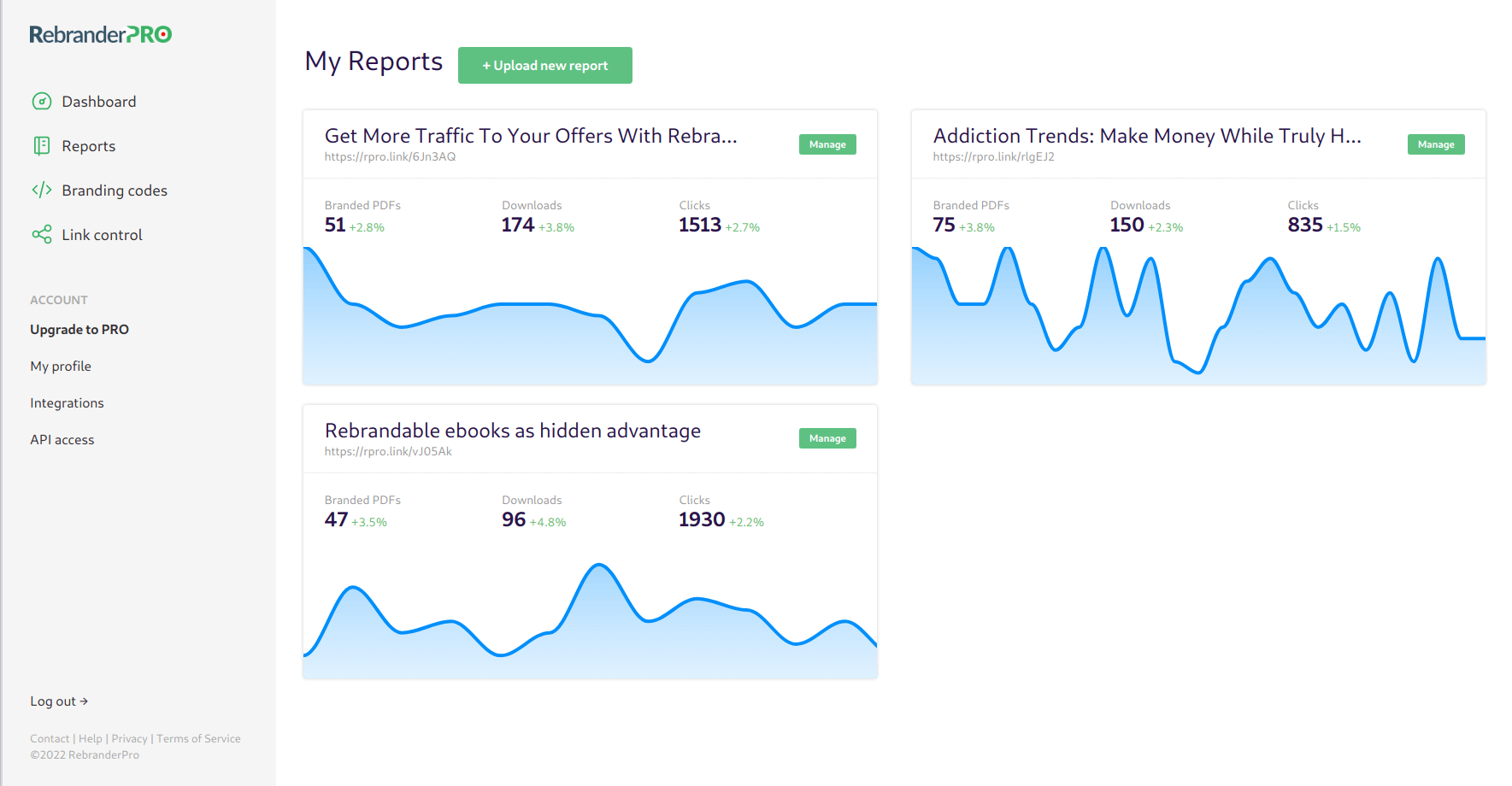Log out of the account

[x=59, y=701]
